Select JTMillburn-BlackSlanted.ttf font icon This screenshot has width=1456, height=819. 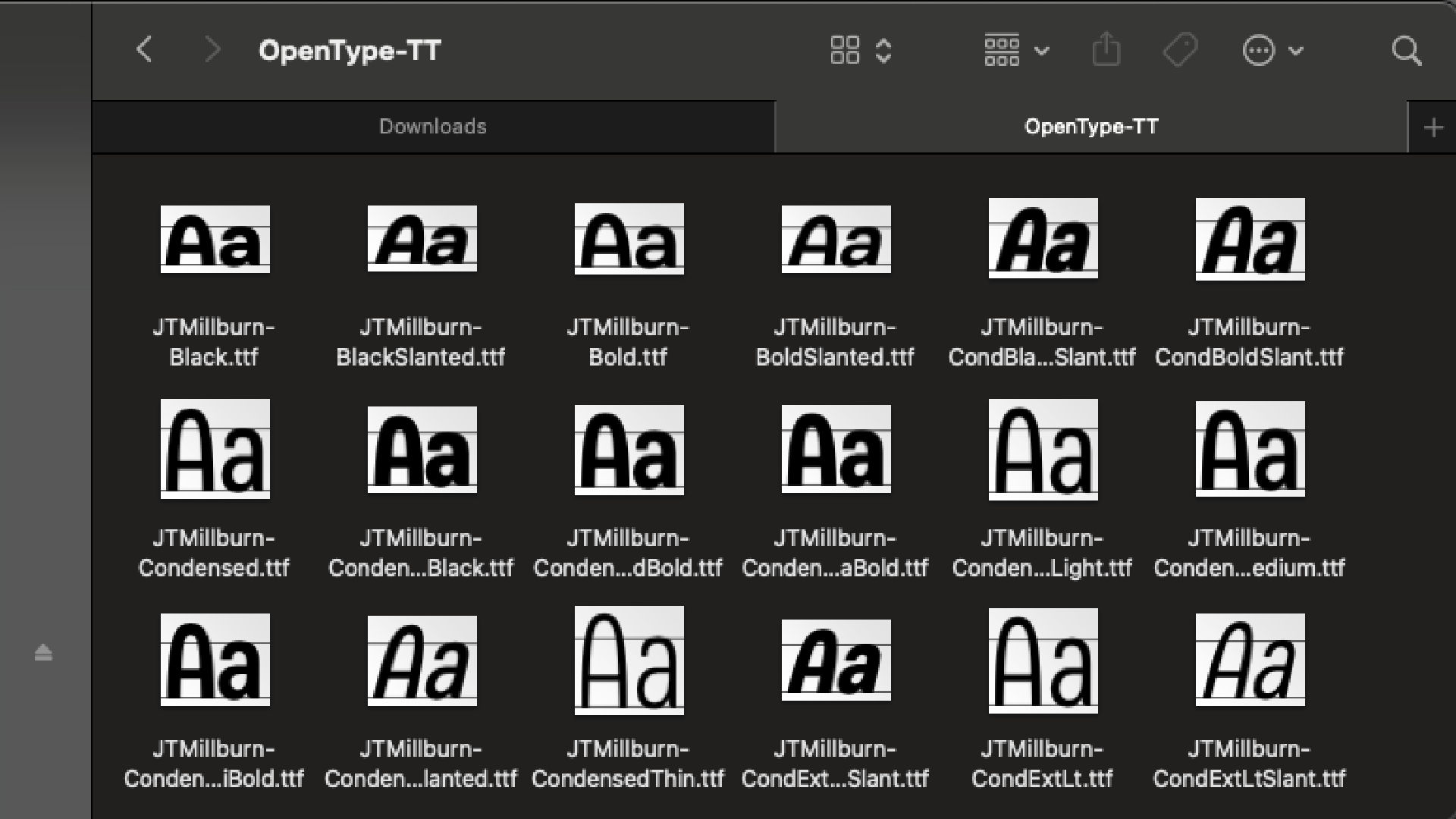(422, 238)
